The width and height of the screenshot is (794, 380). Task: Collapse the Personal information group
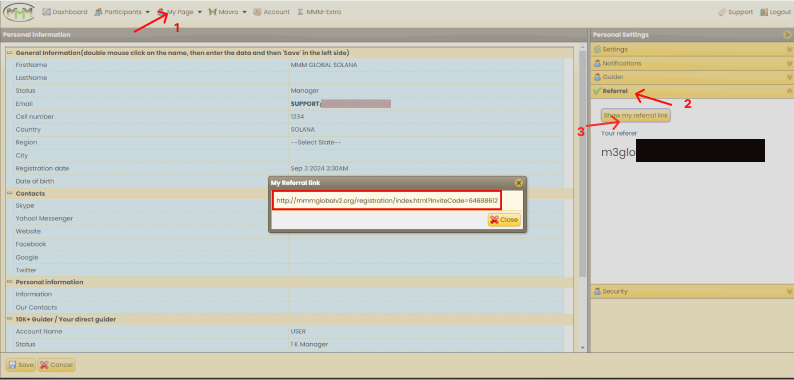[9, 282]
